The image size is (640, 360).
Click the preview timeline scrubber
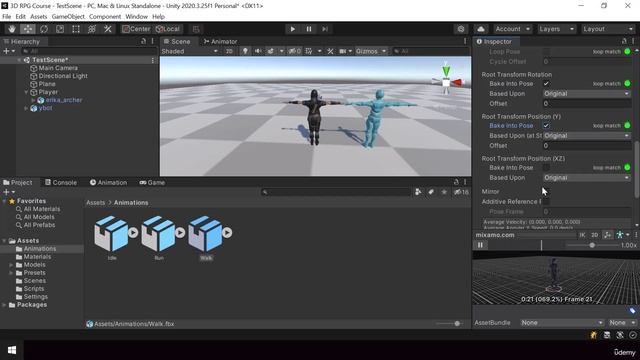pos(541,245)
